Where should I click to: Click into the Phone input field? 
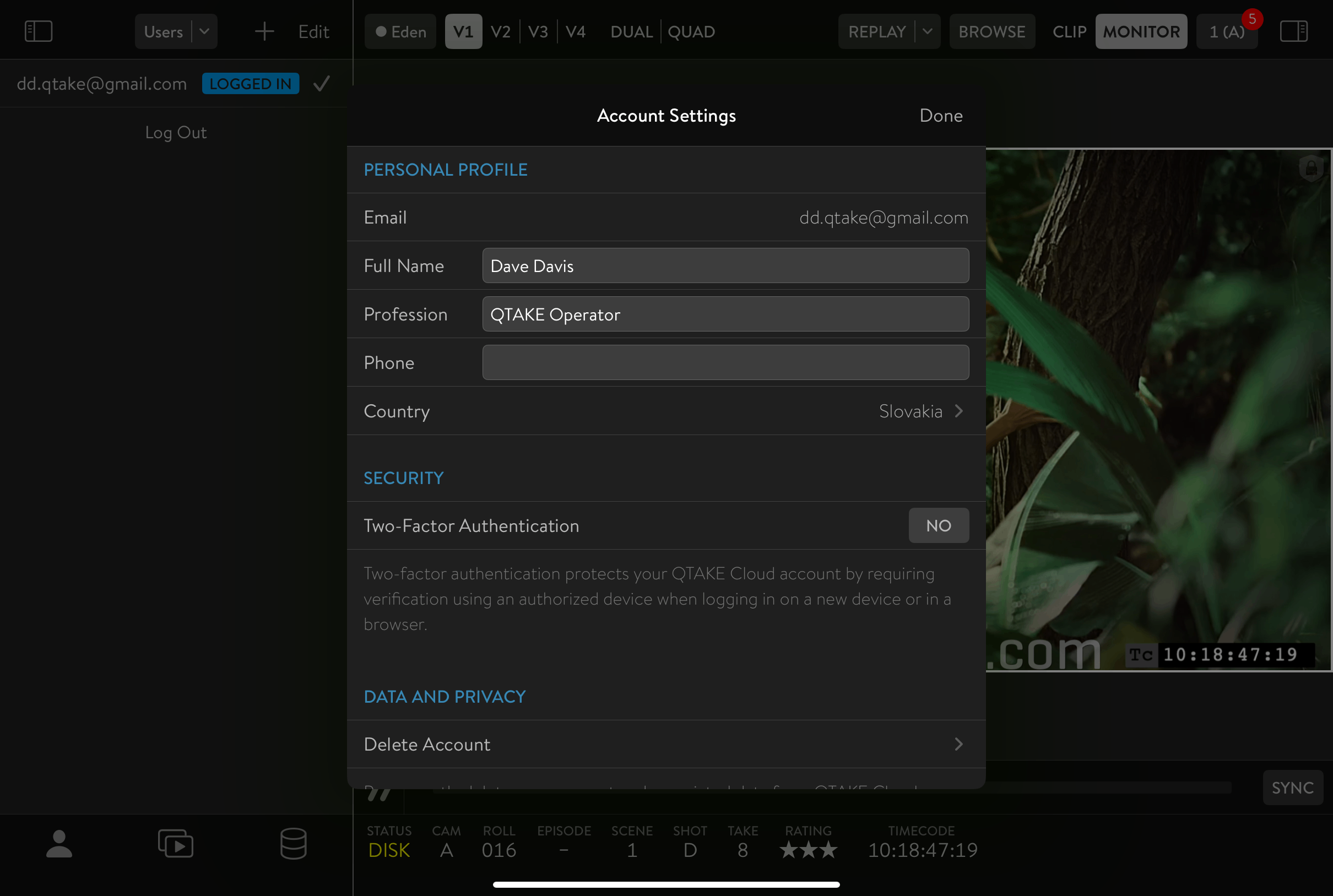pos(725,362)
